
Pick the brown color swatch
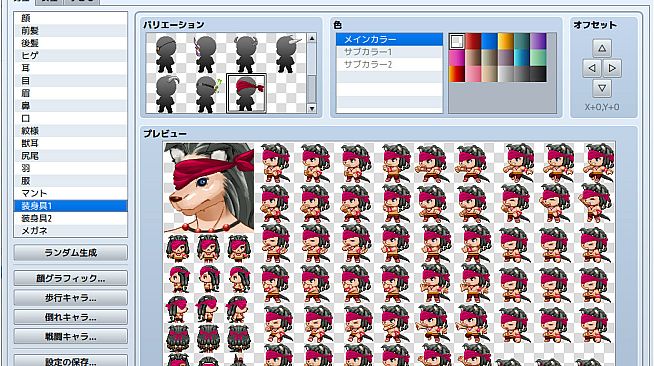pos(473,58)
